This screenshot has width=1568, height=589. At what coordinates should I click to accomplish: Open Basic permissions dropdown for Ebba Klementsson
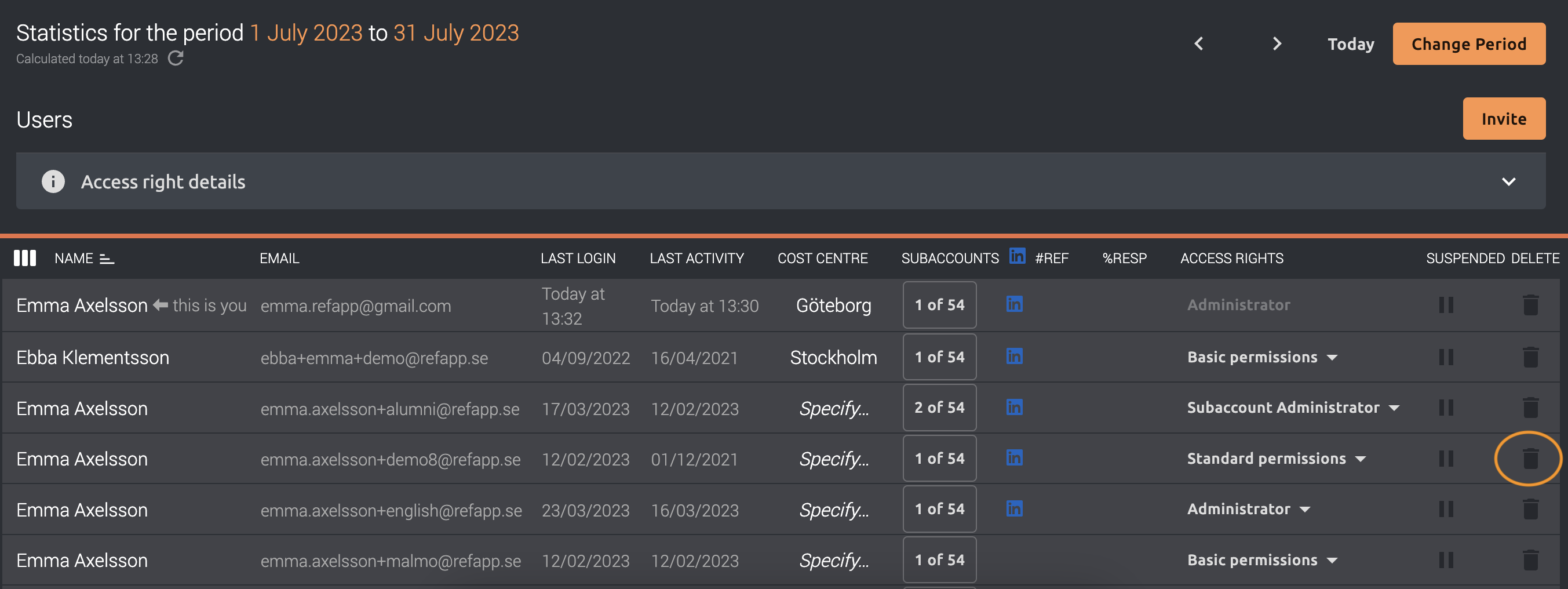tap(1263, 358)
